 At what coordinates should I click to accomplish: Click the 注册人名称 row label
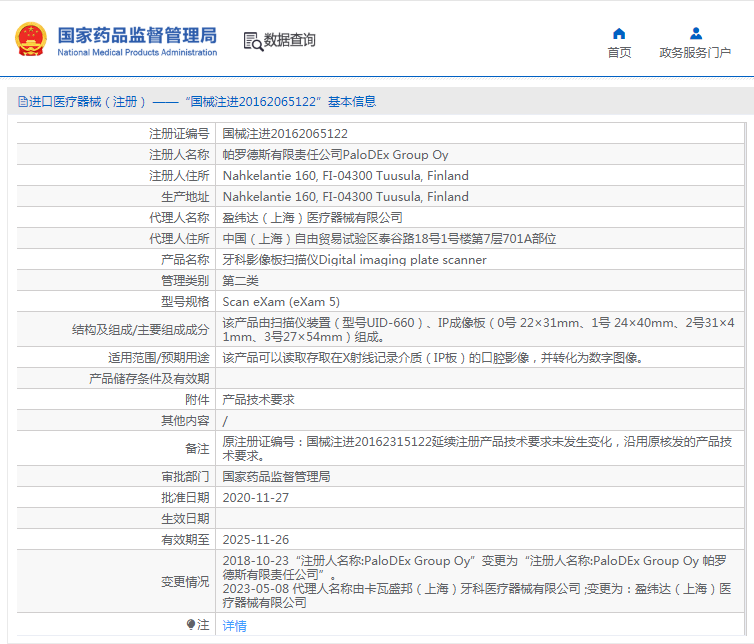179,155
